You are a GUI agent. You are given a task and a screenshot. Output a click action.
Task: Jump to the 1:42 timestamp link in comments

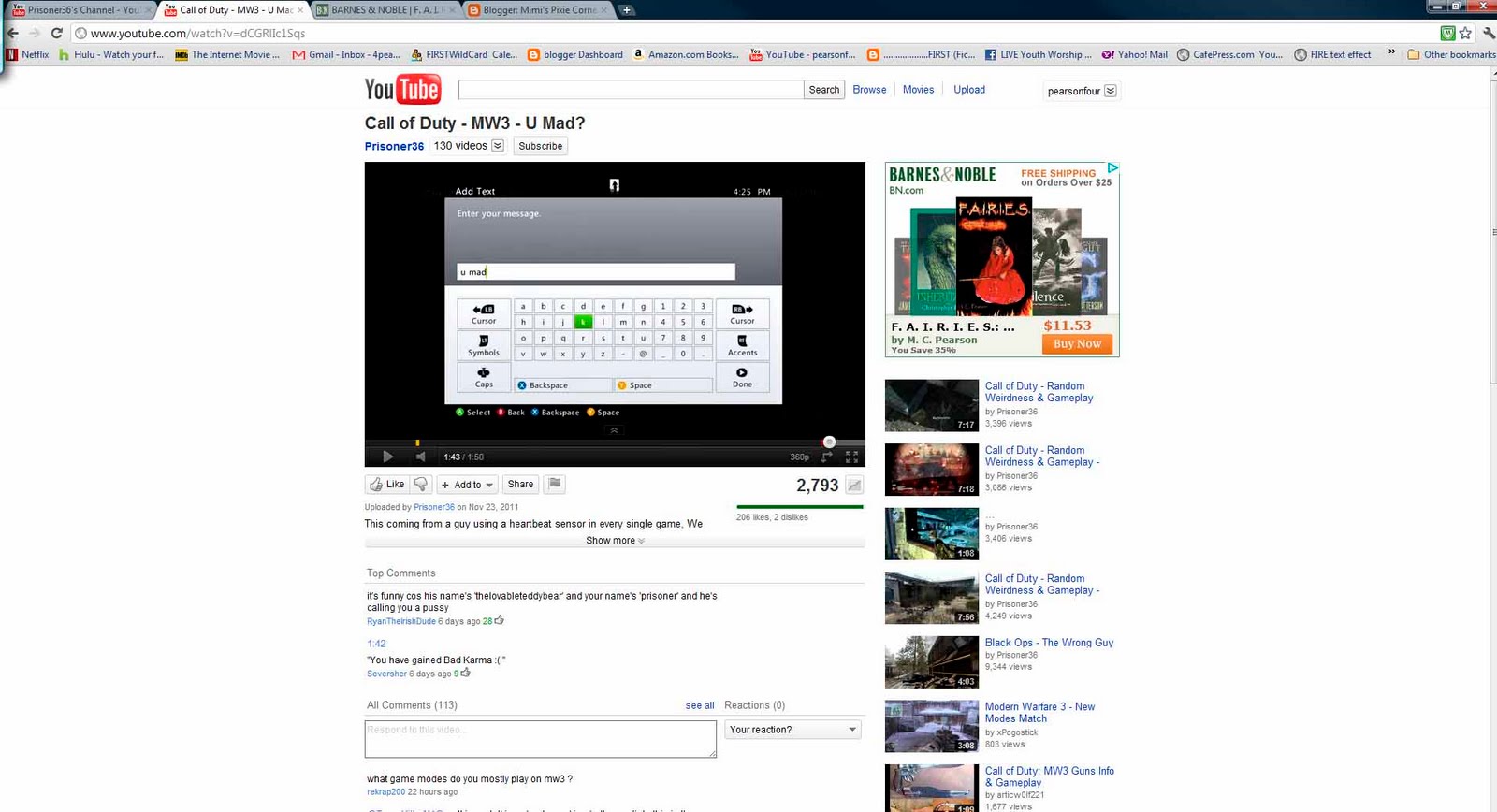click(376, 644)
